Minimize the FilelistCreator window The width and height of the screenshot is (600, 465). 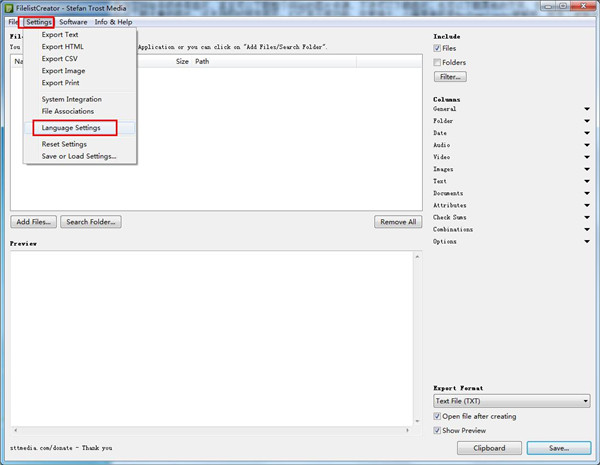click(x=549, y=6)
